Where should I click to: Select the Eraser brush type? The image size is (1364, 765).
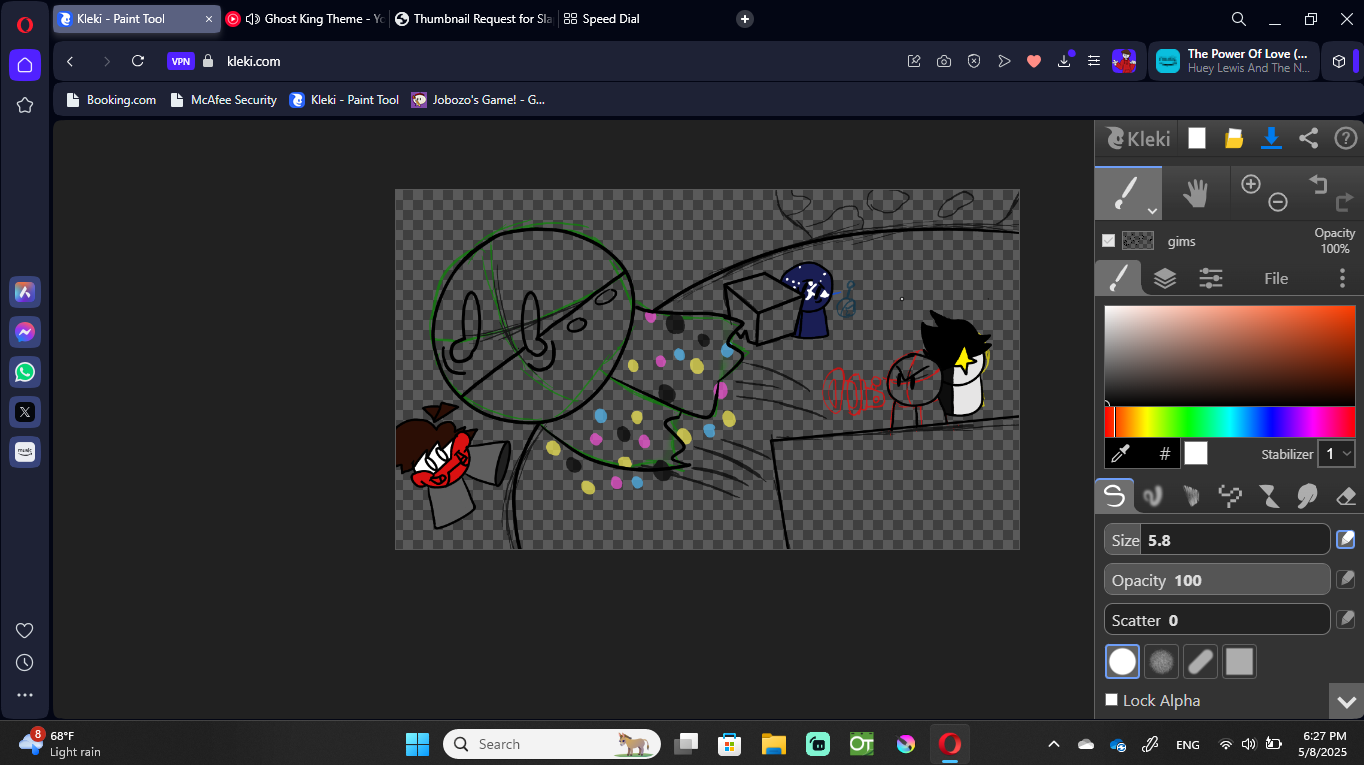click(1345, 494)
